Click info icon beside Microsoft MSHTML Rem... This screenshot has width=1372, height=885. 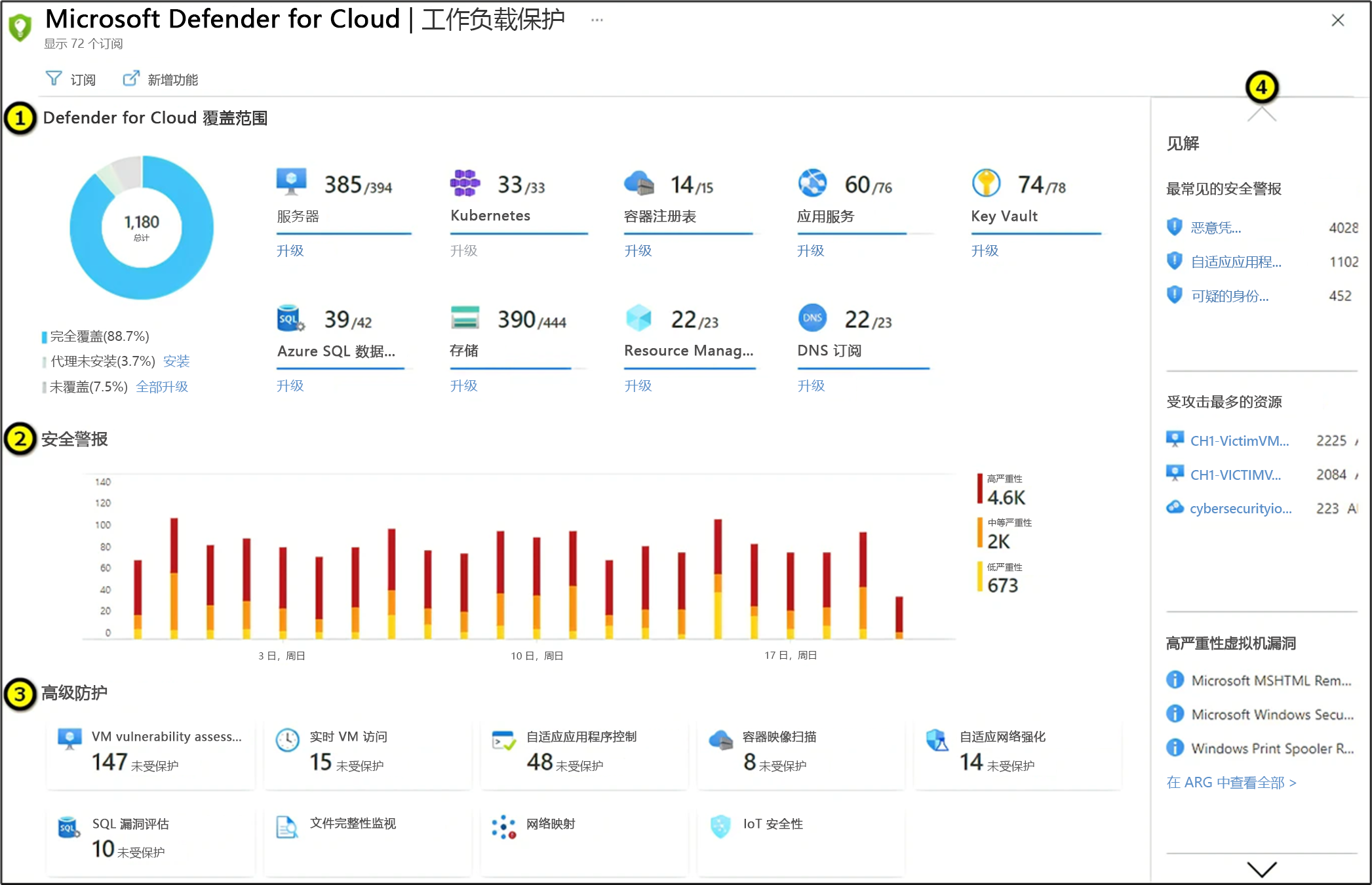[1175, 680]
